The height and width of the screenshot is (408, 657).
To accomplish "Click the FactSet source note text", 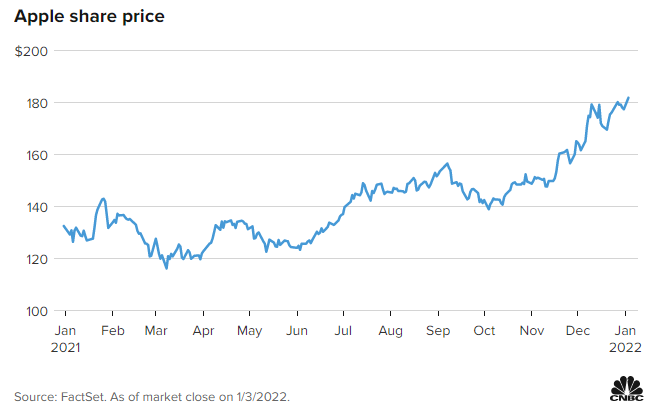I will point(152,396).
